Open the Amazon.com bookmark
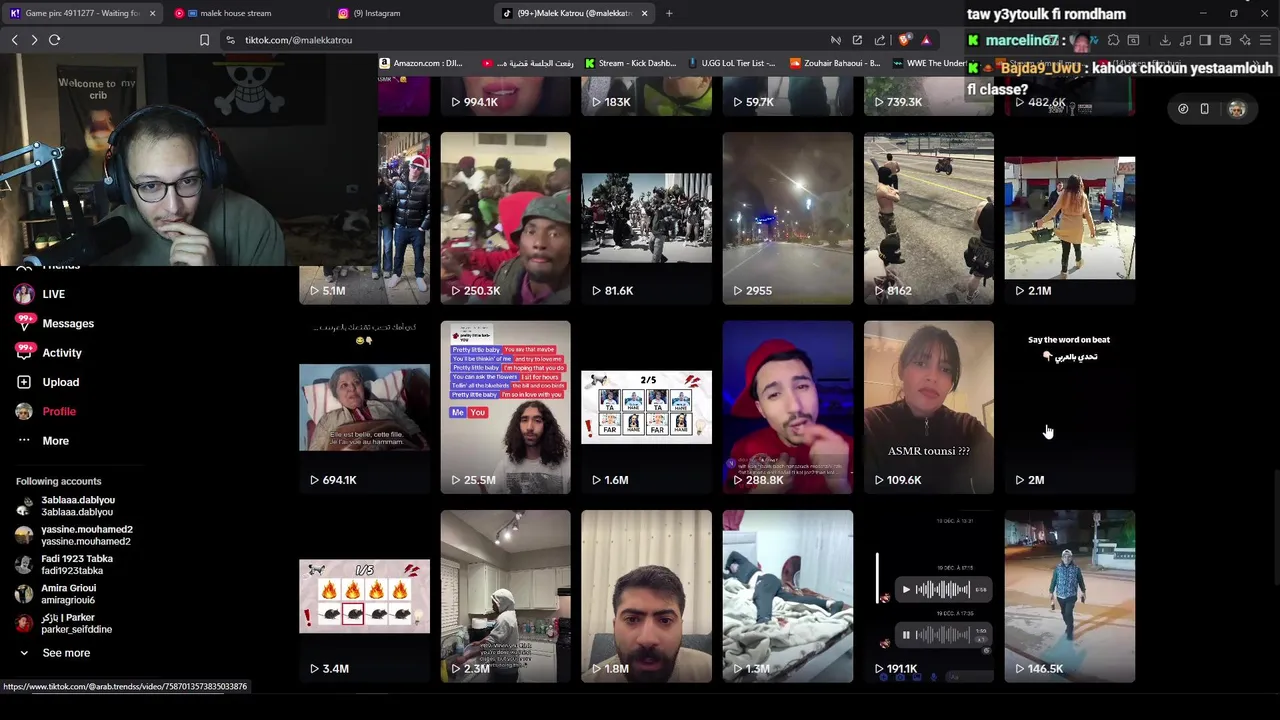 [x=420, y=63]
